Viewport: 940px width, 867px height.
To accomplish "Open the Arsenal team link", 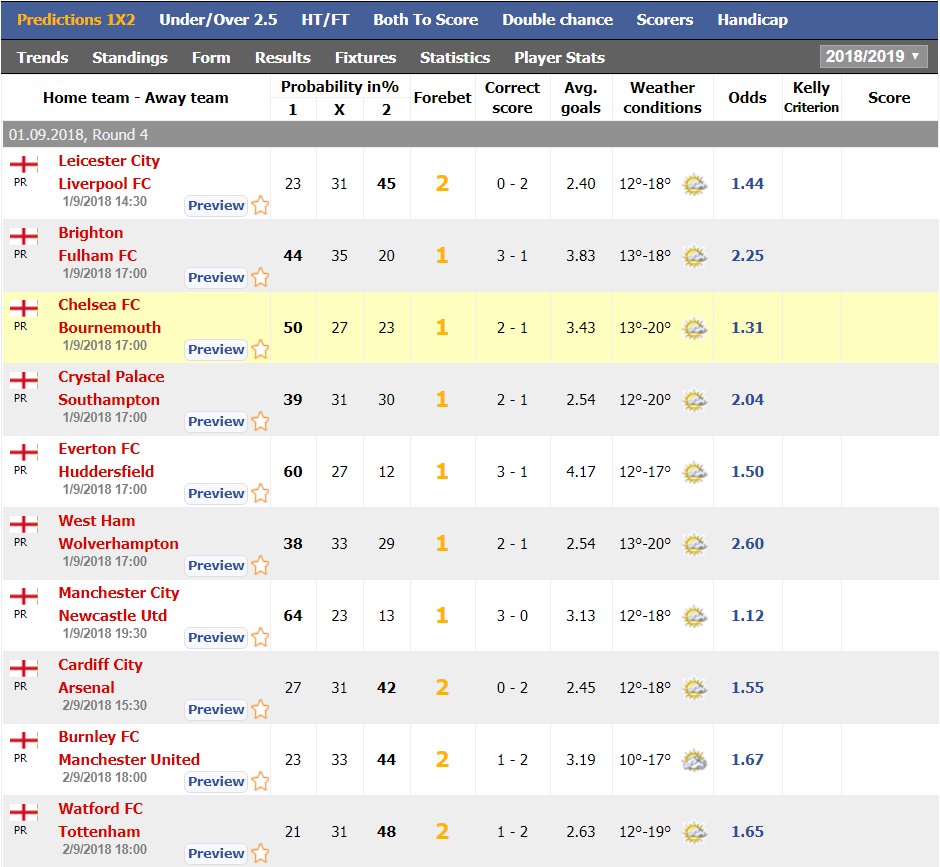I will pos(86,687).
